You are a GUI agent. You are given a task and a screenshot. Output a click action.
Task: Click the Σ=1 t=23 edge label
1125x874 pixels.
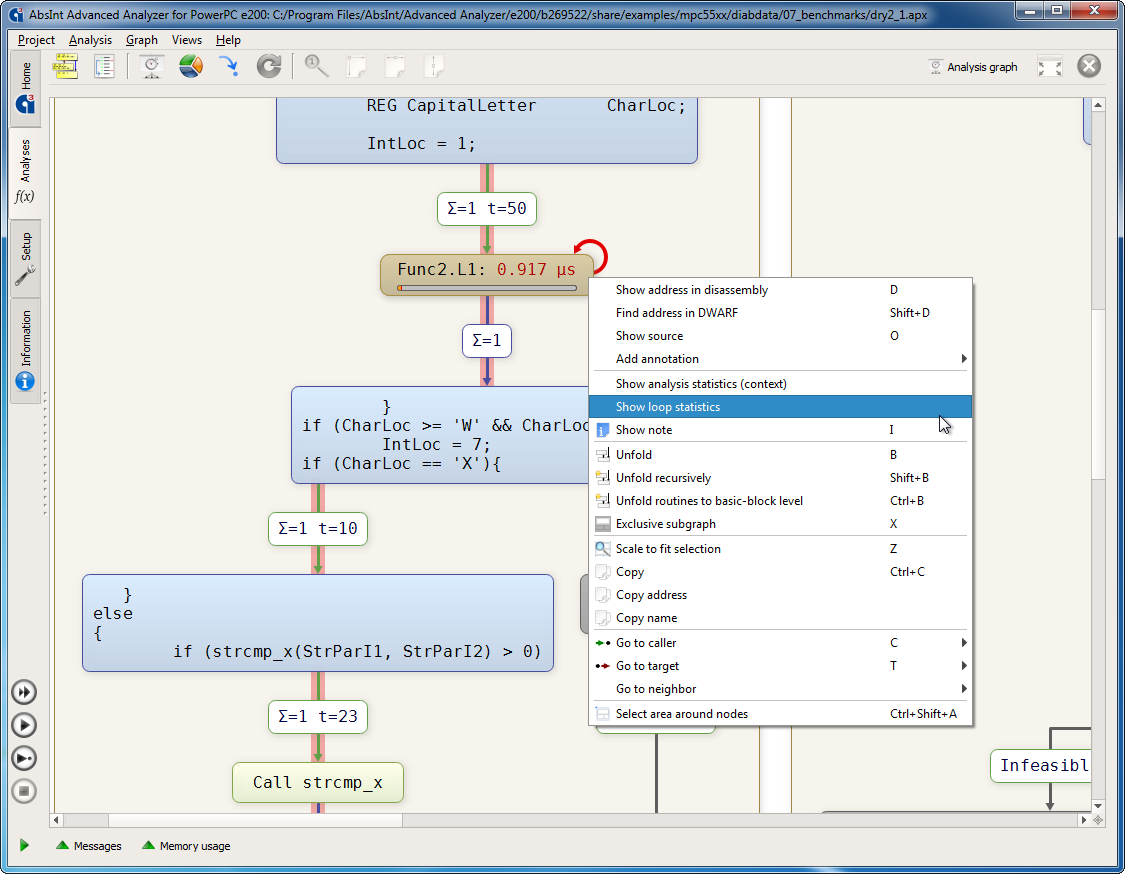pos(318,717)
